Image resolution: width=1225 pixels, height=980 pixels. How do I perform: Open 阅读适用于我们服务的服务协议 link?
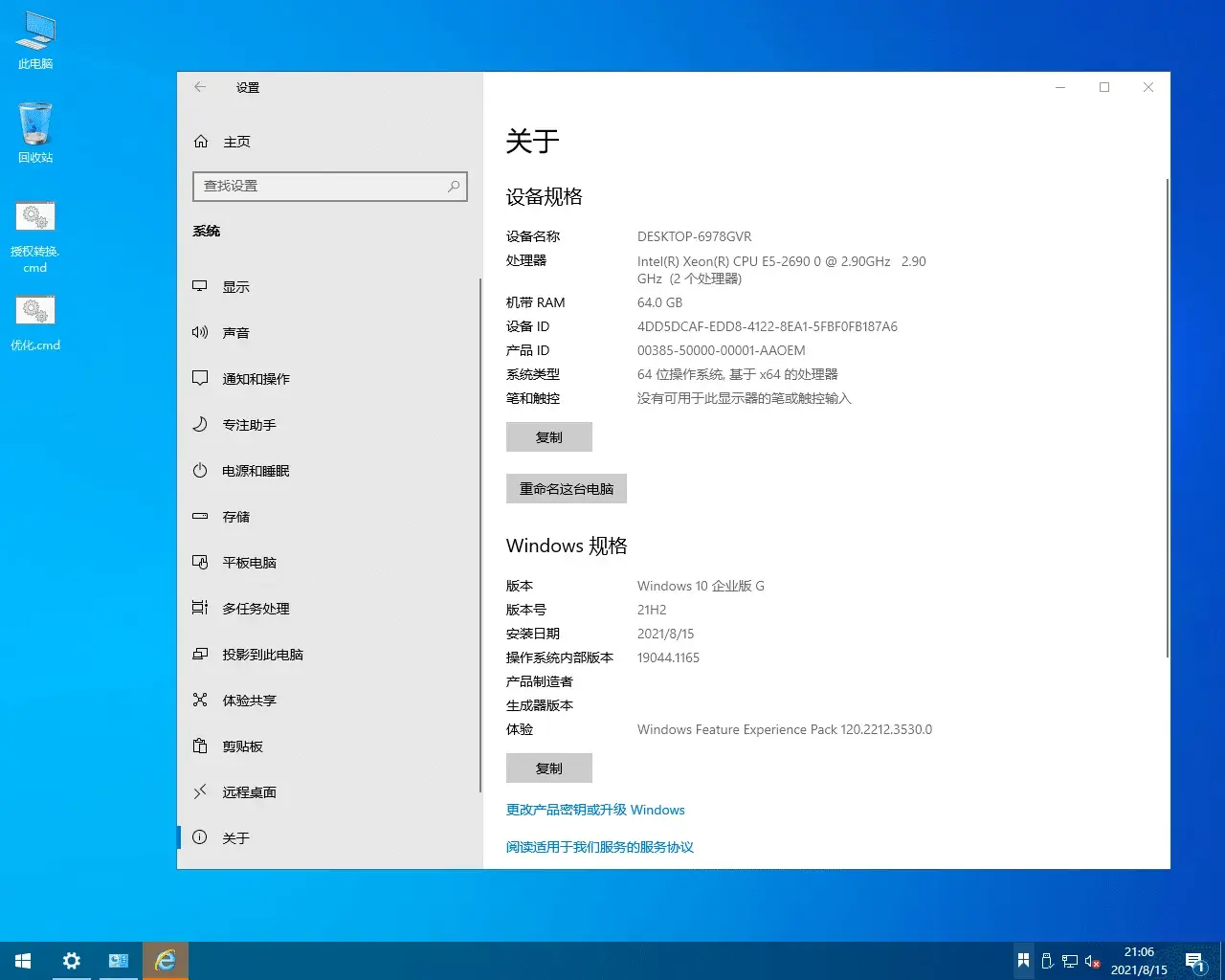[x=600, y=847]
